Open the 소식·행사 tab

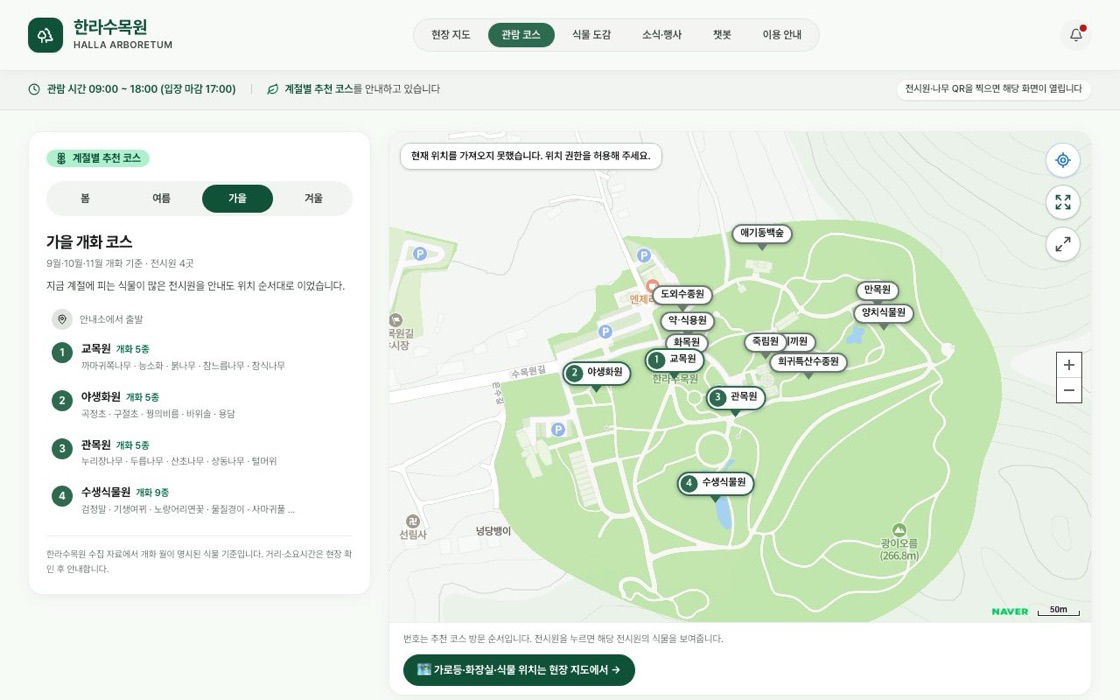coord(662,35)
